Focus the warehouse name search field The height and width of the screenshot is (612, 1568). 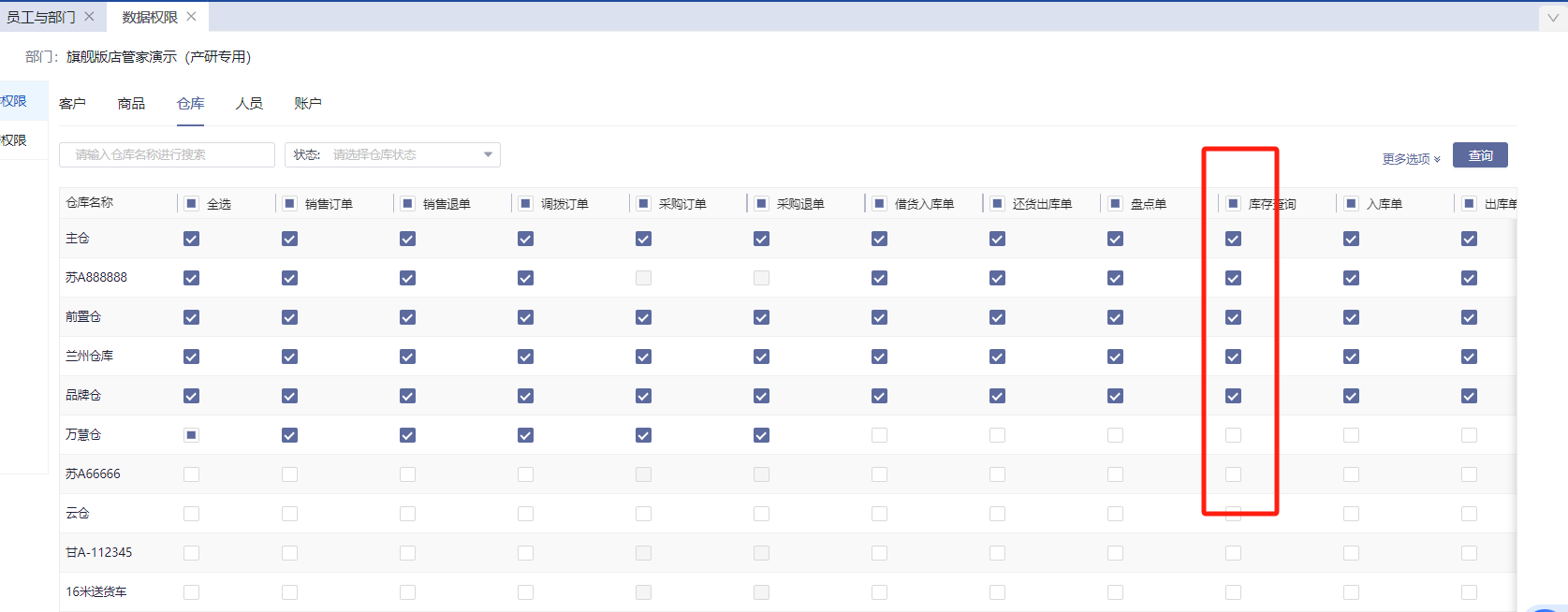pos(167,154)
